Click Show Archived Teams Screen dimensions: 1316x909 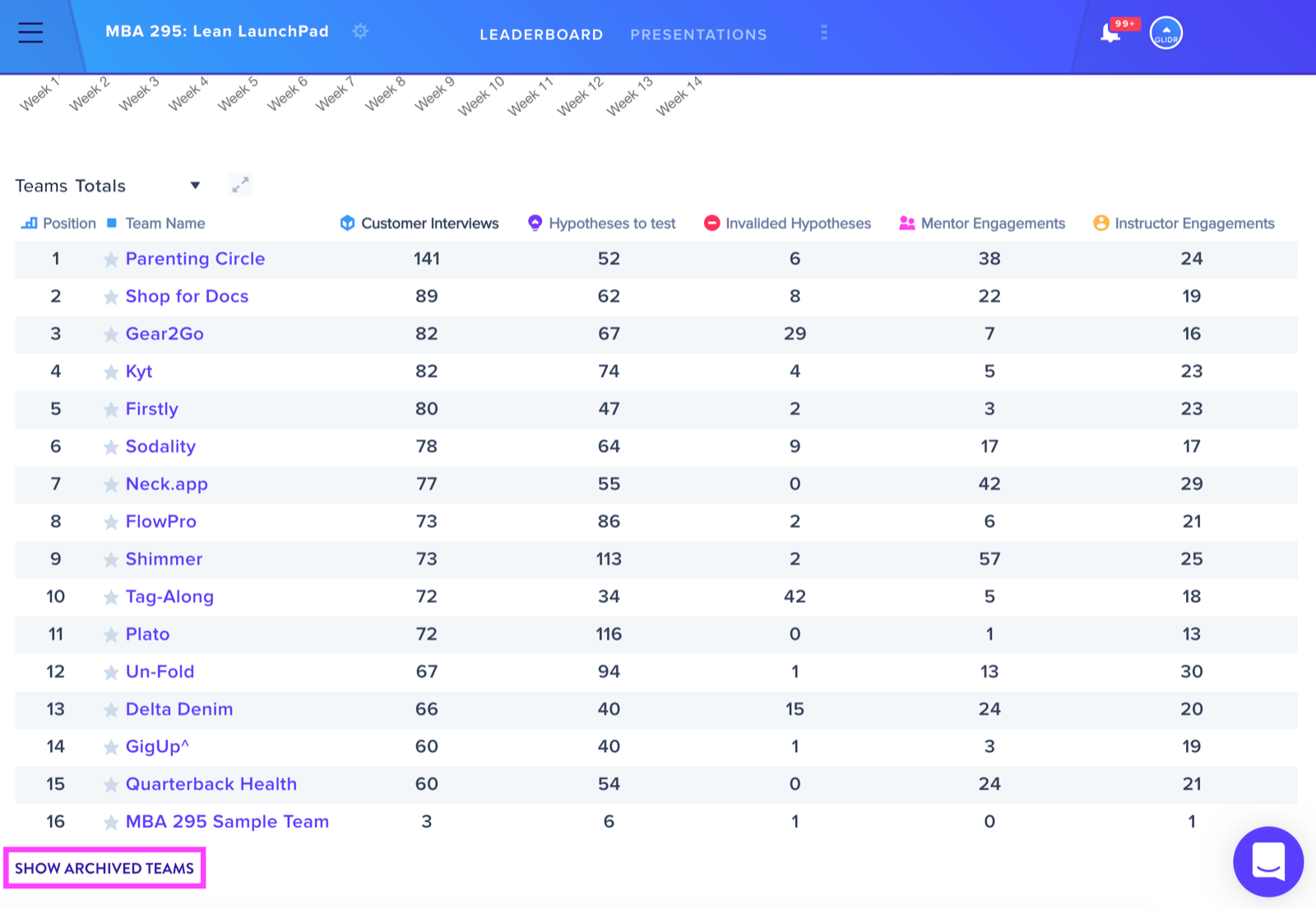104,868
